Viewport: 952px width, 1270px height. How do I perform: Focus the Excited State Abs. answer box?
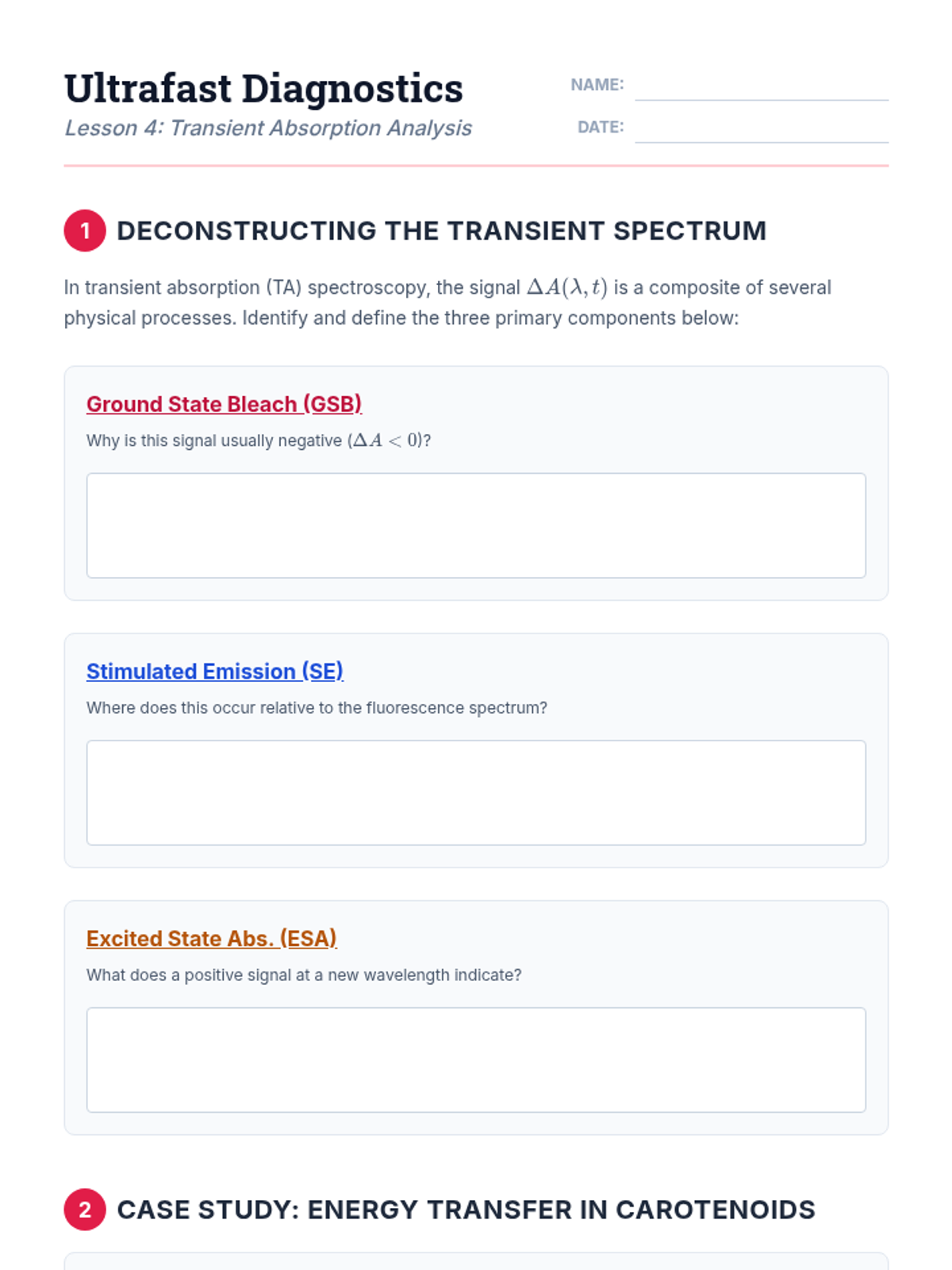click(x=476, y=1060)
